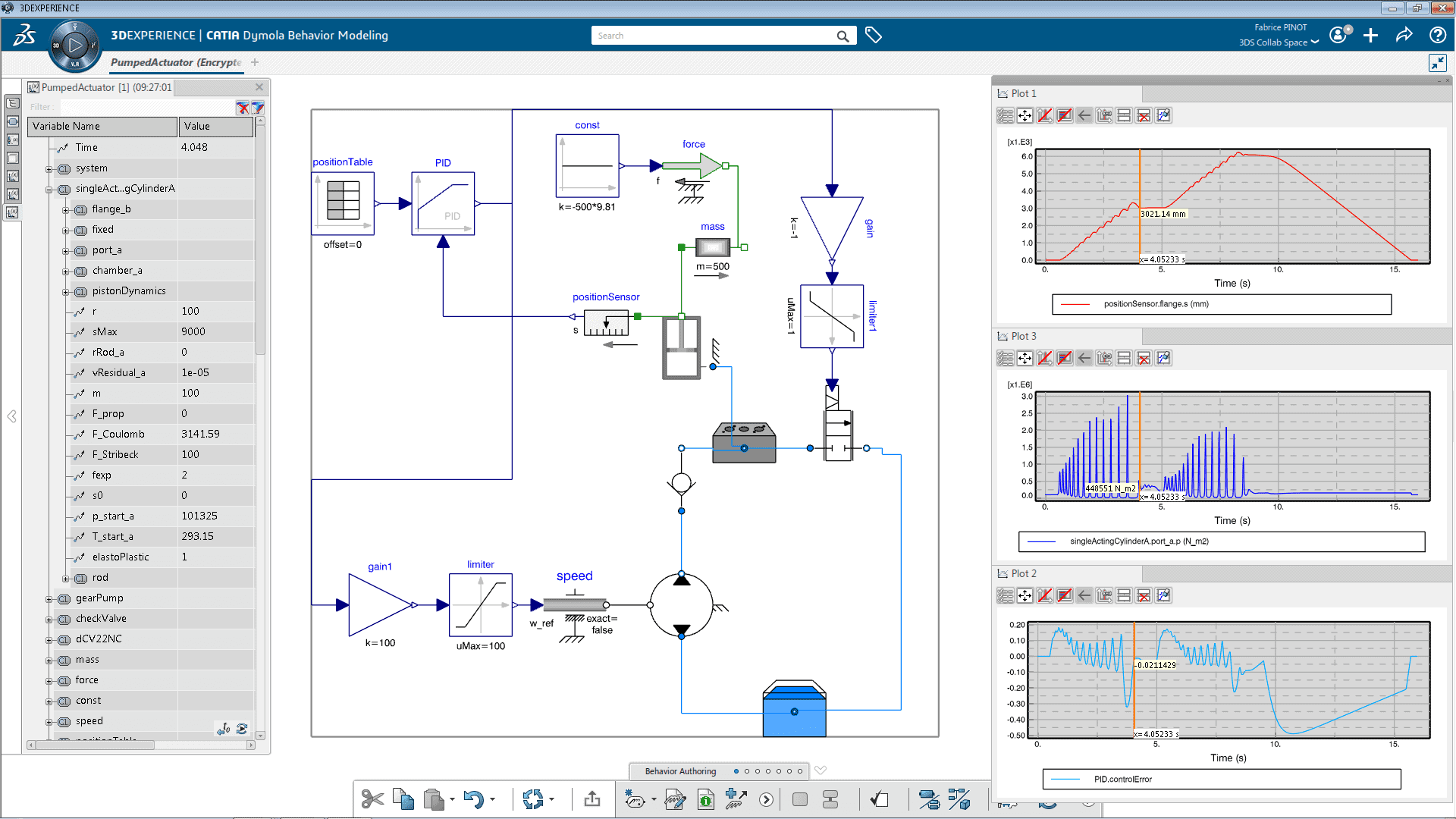Click the Share export icon in bottom toolbar
This screenshot has height=819, width=1456.
click(x=592, y=799)
